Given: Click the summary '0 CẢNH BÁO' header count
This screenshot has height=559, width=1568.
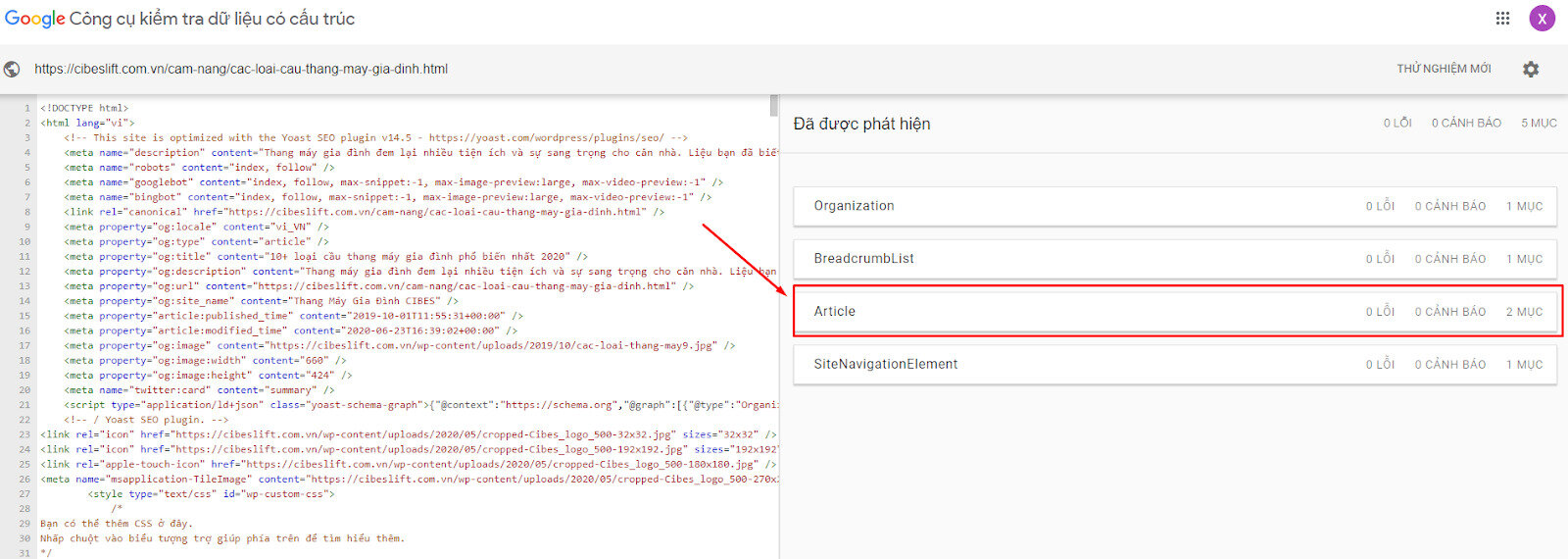Looking at the screenshot, I should [1466, 124].
